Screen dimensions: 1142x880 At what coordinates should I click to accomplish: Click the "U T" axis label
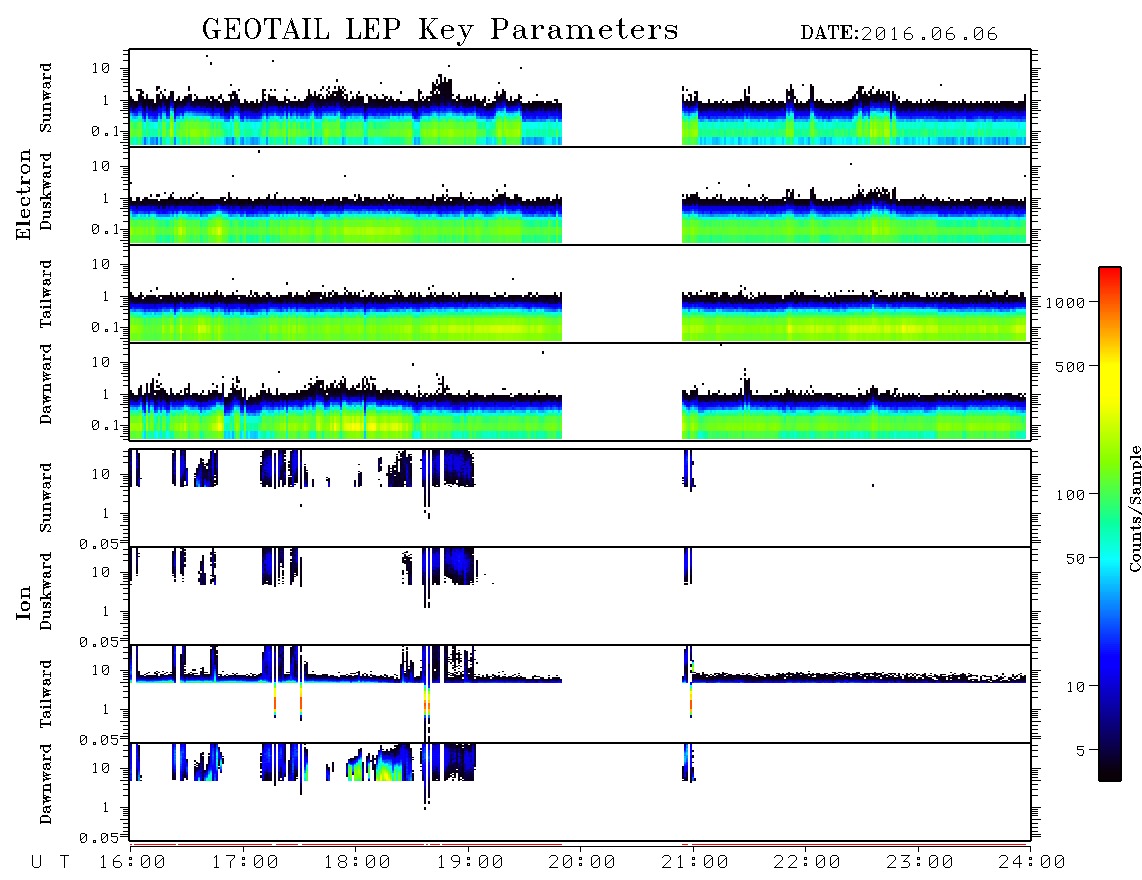(51, 863)
